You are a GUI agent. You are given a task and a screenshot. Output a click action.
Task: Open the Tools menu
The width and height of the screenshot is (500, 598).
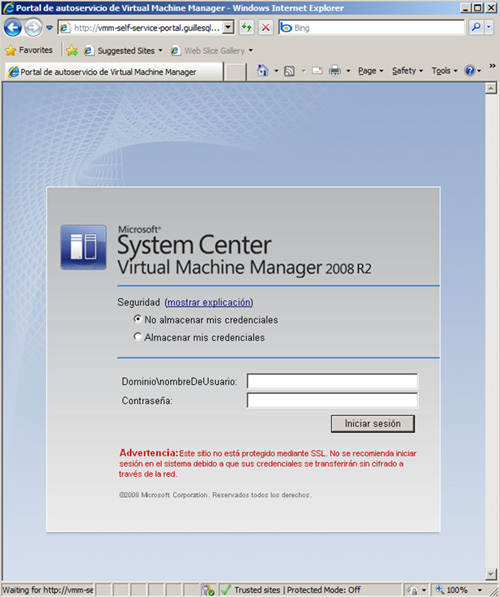tap(444, 71)
